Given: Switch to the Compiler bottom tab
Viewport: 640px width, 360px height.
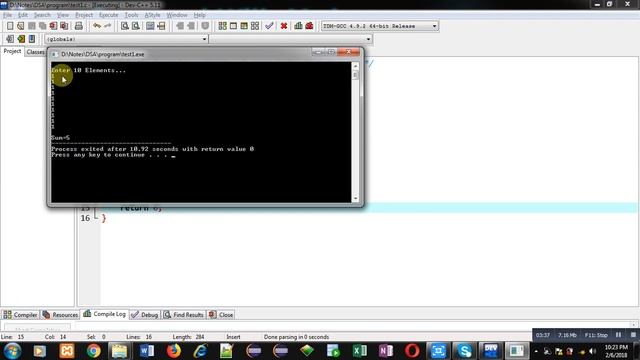Looking at the screenshot, I should click(20, 315).
